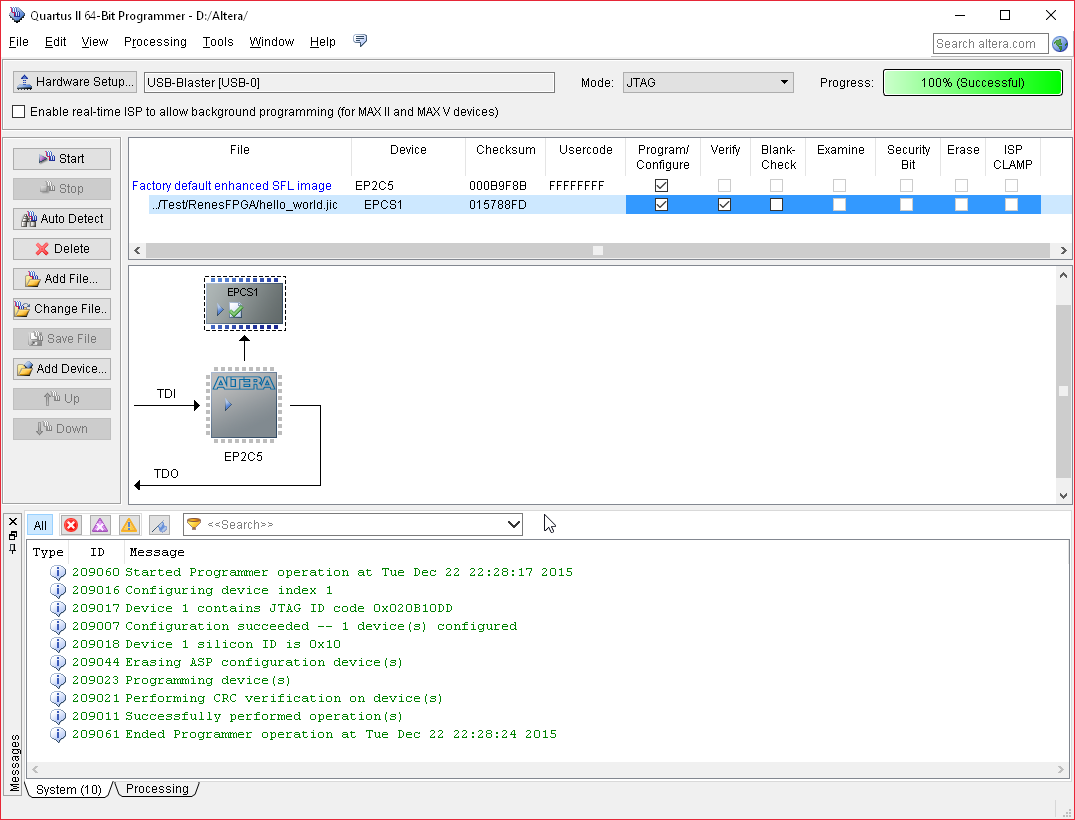The image size is (1075, 820).
Task: Click the flagged messages filter icon
Action: tap(159, 525)
